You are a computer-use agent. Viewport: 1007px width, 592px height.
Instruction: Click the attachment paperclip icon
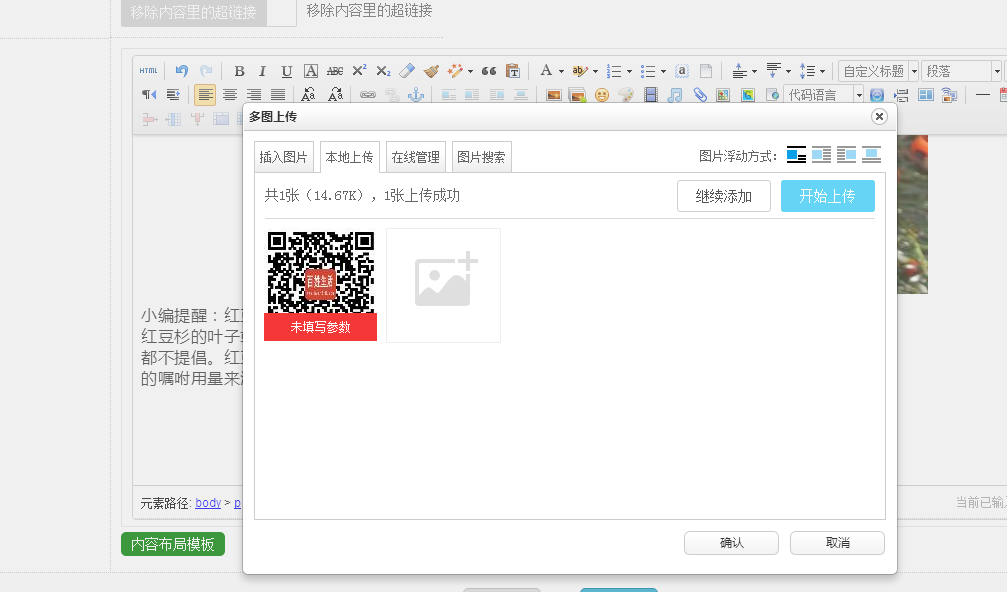pos(700,95)
